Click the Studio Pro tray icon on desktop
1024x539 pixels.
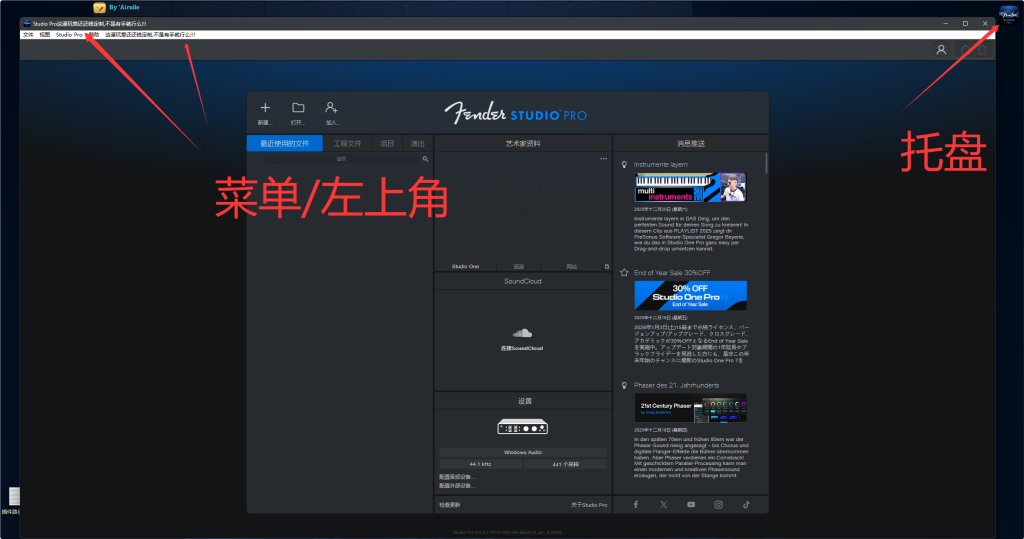[x=1009, y=14]
